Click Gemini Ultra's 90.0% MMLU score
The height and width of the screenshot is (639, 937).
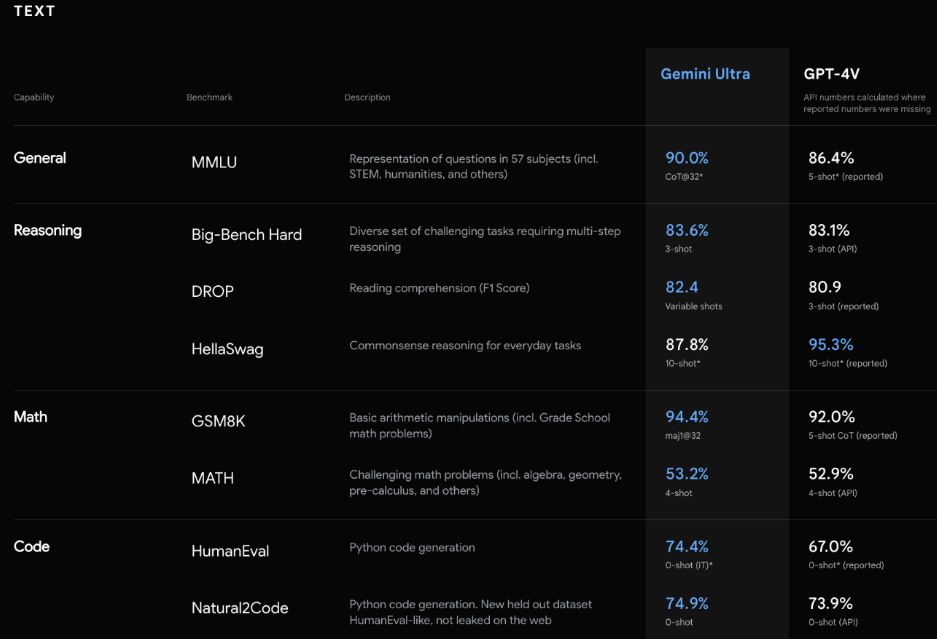click(687, 158)
